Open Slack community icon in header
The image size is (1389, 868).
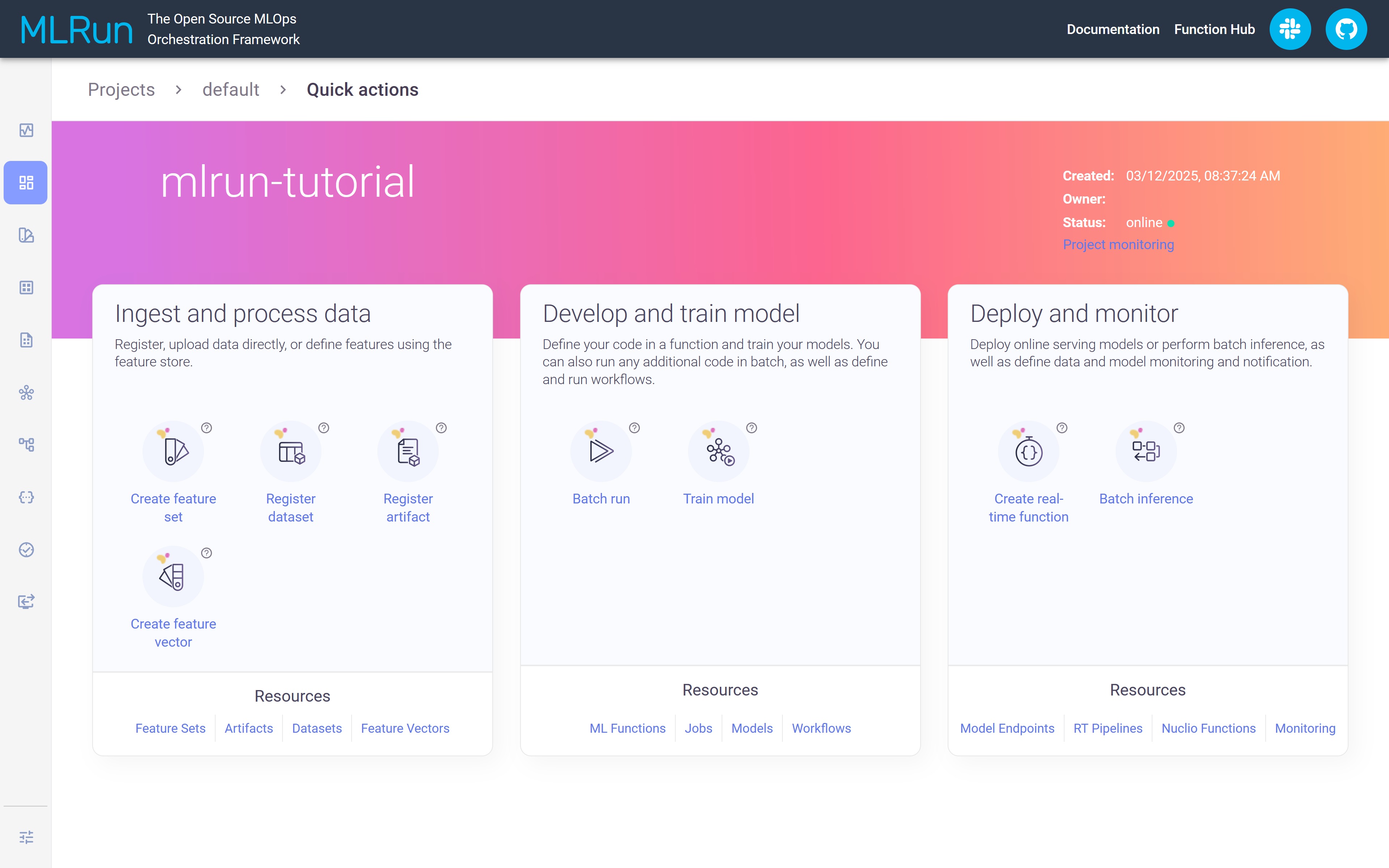[1290, 29]
